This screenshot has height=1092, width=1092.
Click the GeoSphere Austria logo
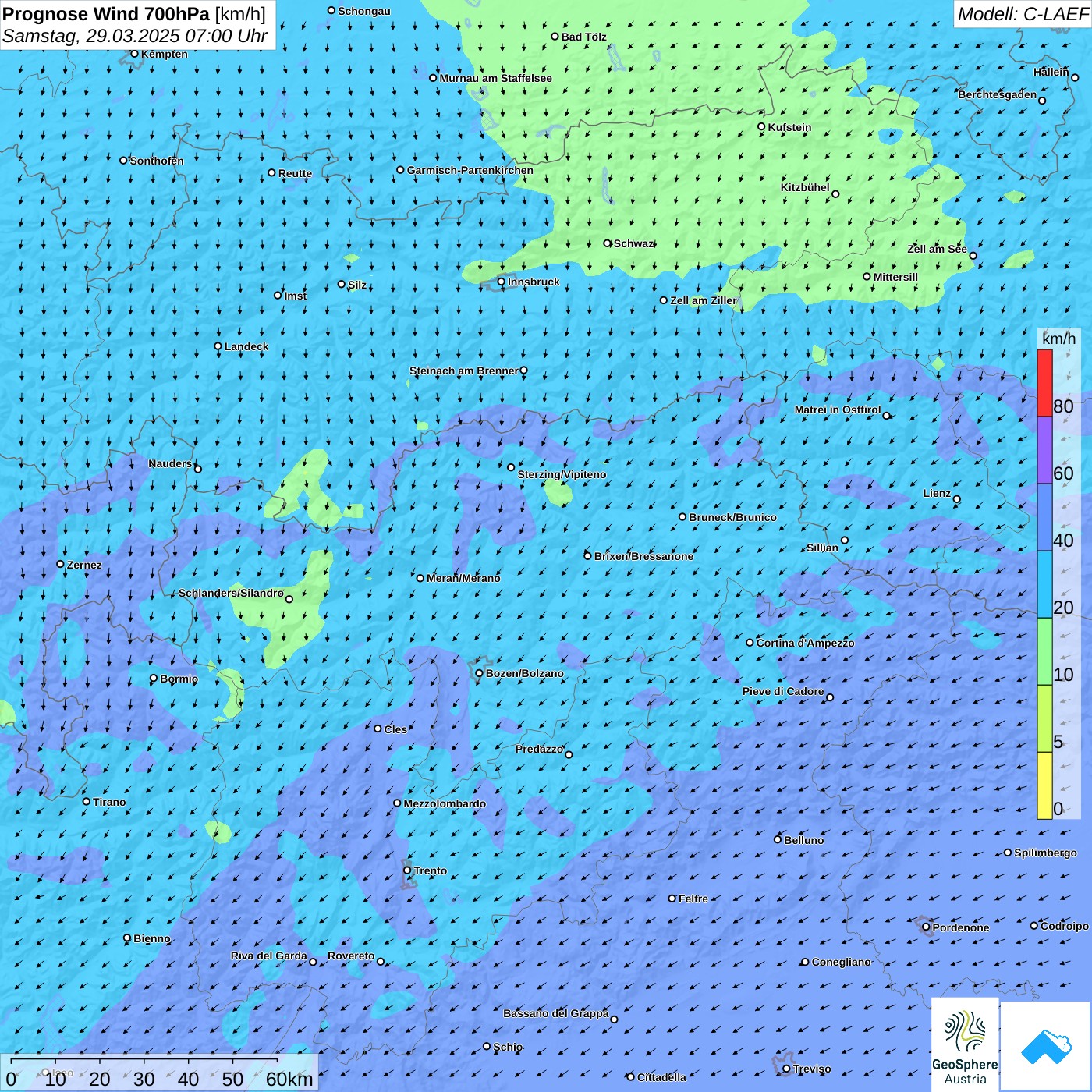[965, 1044]
